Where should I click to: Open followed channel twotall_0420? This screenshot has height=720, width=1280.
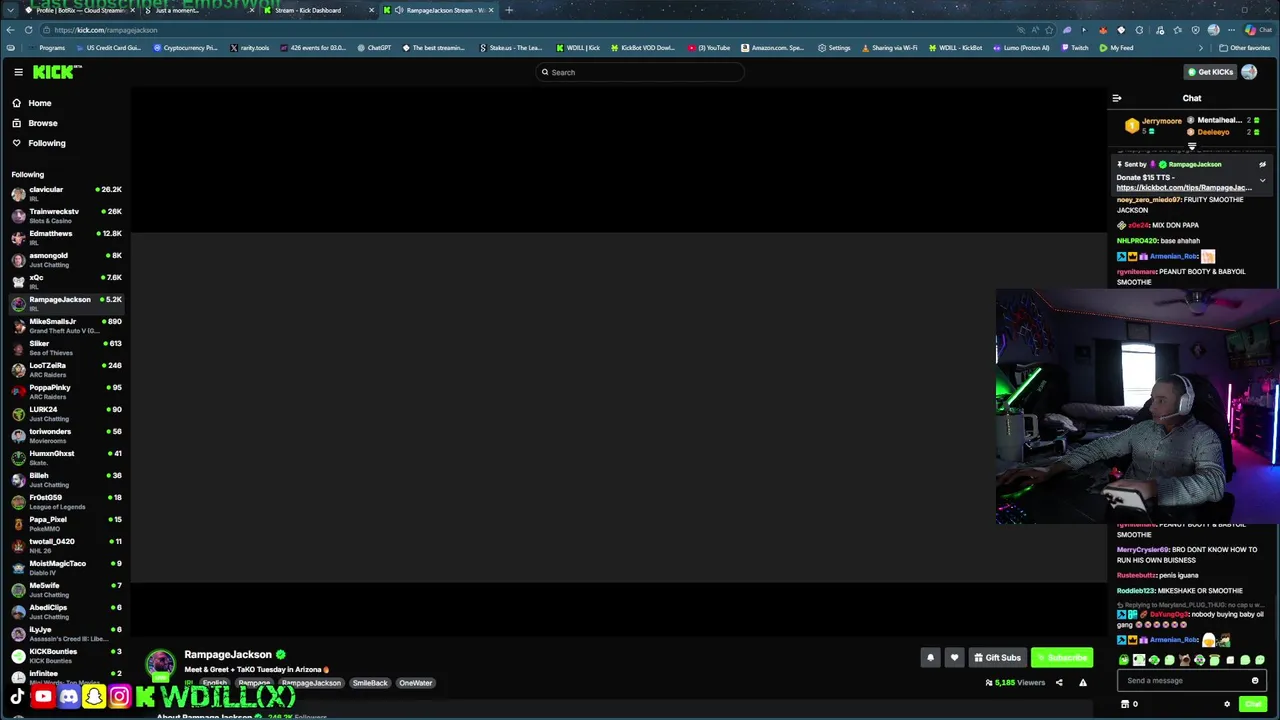tap(66, 546)
